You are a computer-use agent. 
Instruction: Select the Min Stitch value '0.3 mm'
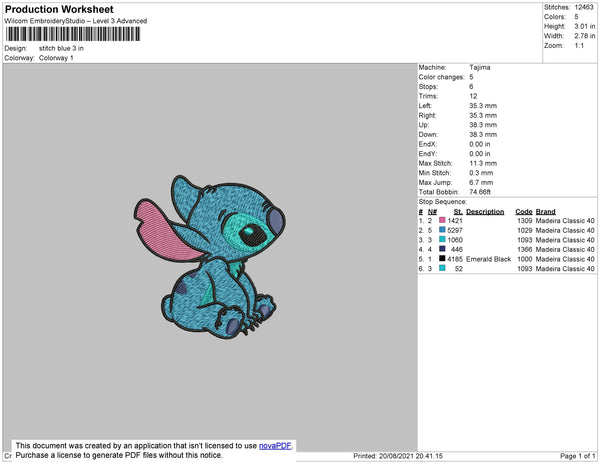tap(481, 173)
